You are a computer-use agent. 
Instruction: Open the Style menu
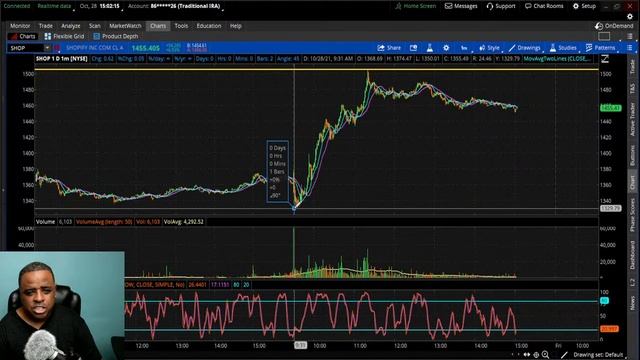point(489,48)
